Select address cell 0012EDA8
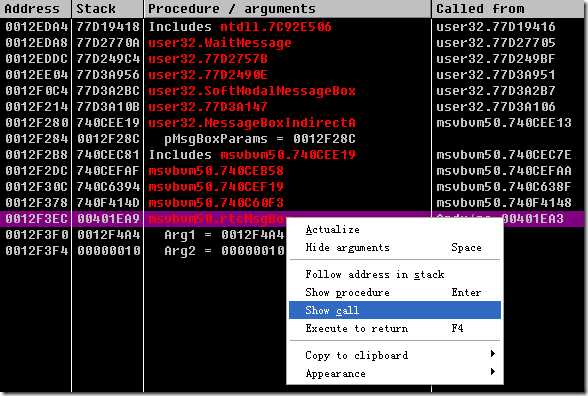 coord(36,43)
